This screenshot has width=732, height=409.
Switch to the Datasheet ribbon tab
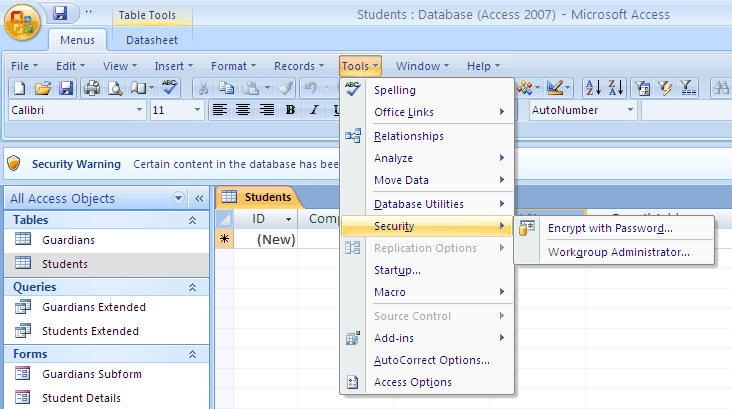pyautogui.click(x=152, y=40)
